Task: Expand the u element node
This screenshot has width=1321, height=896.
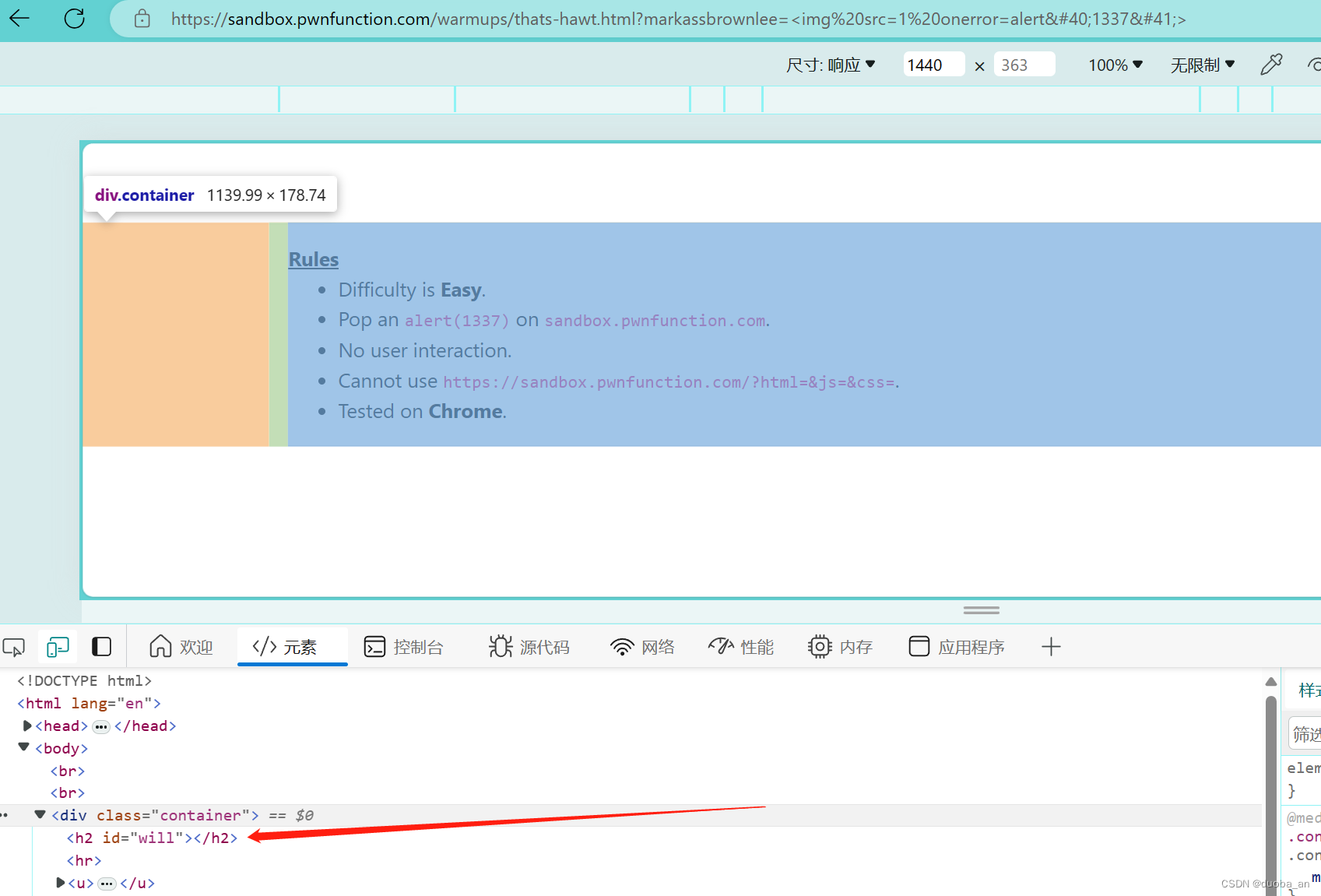Action: pos(60,883)
